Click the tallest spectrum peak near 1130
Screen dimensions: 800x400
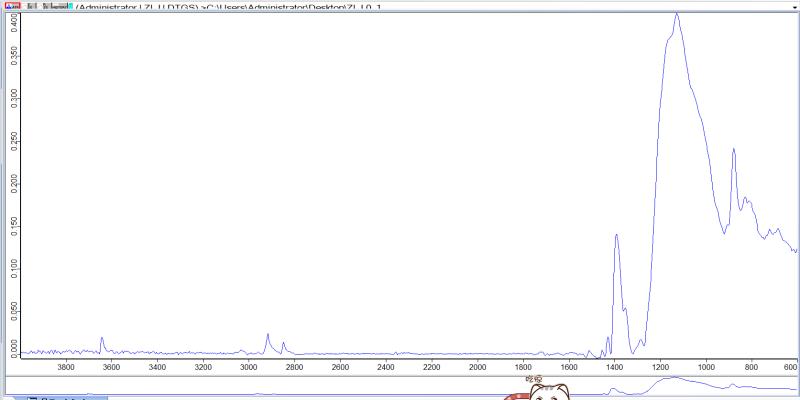click(677, 15)
